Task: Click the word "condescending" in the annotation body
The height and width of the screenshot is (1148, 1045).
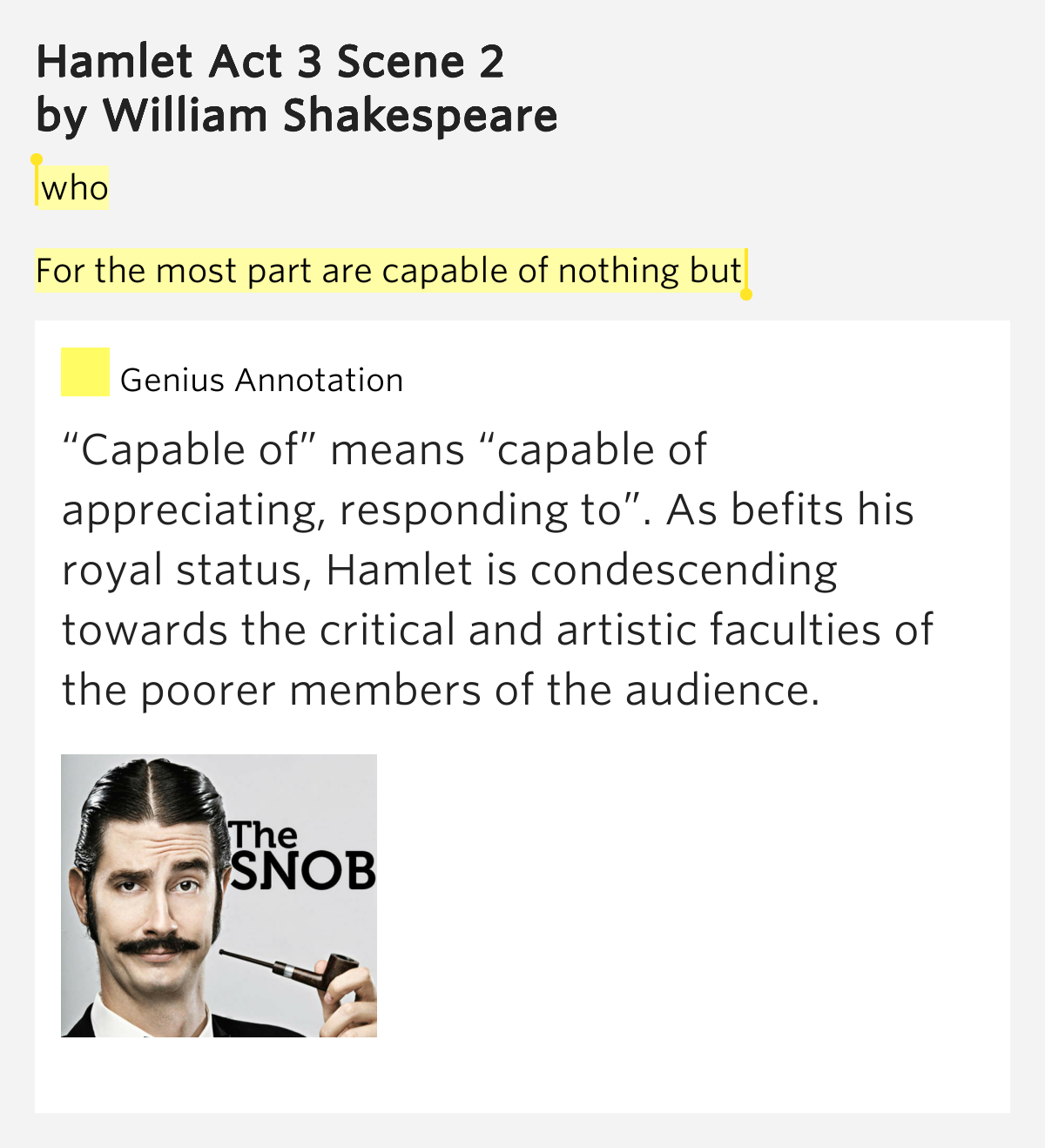Action: click(684, 571)
